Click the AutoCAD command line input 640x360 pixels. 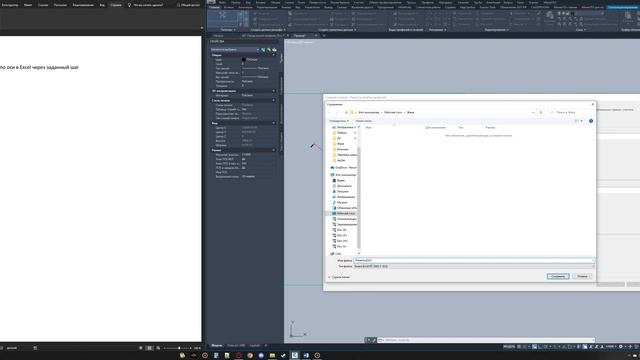[486, 340]
